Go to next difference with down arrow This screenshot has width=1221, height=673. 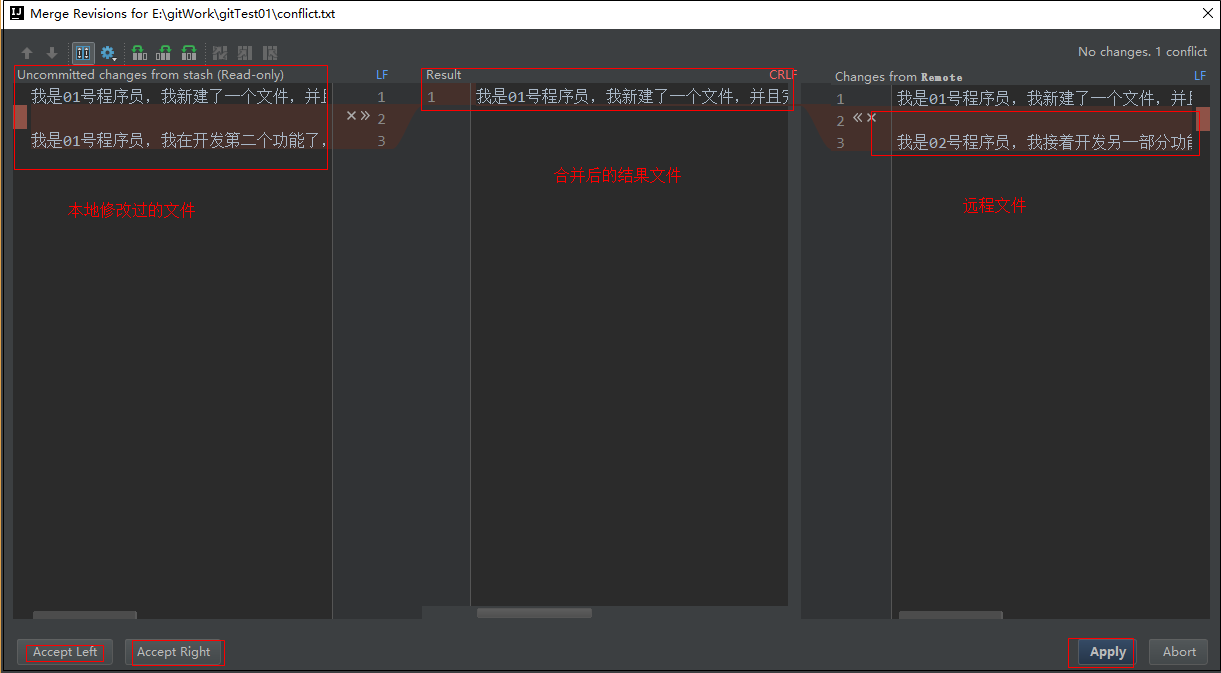(52, 53)
